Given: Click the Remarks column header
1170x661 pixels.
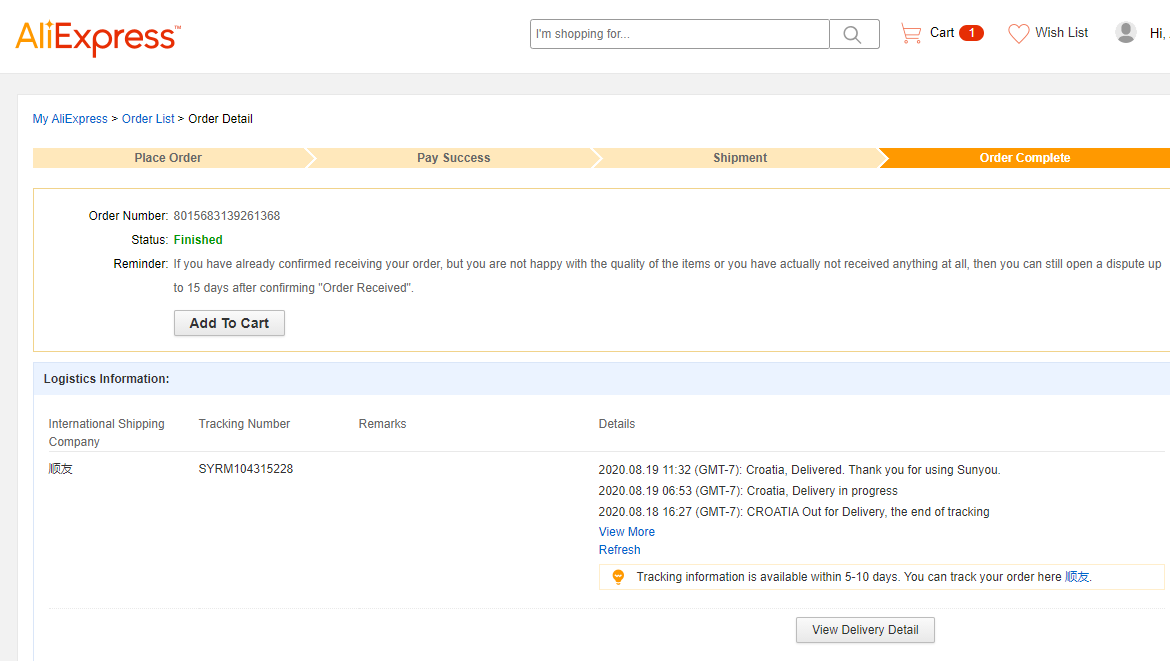Looking at the screenshot, I should [x=382, y=424].
